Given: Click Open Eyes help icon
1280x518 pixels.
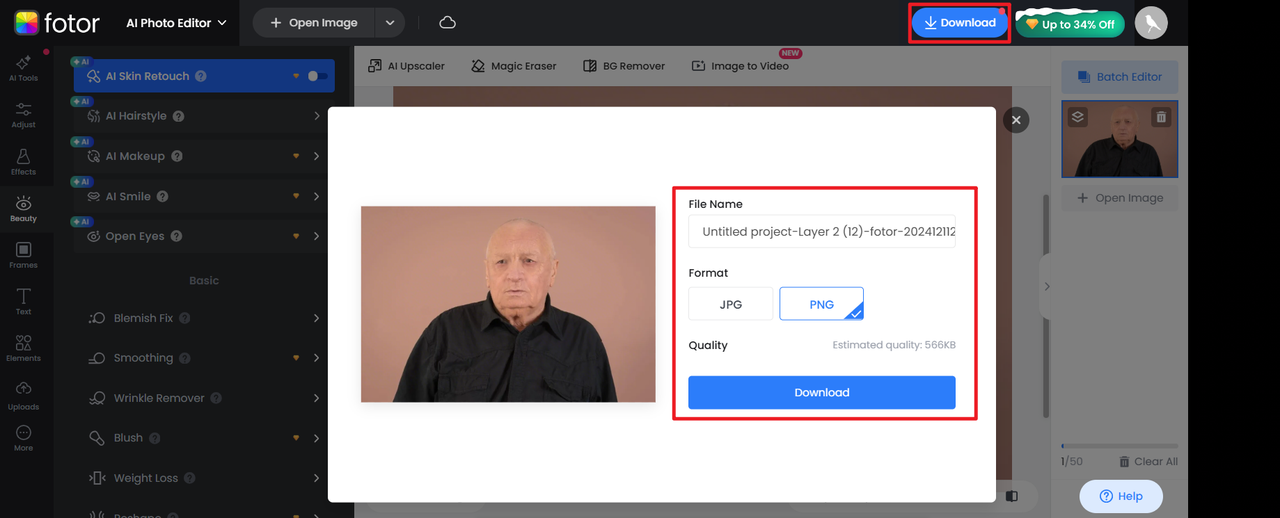Looking at the screenshot, I should click(176, 236).
